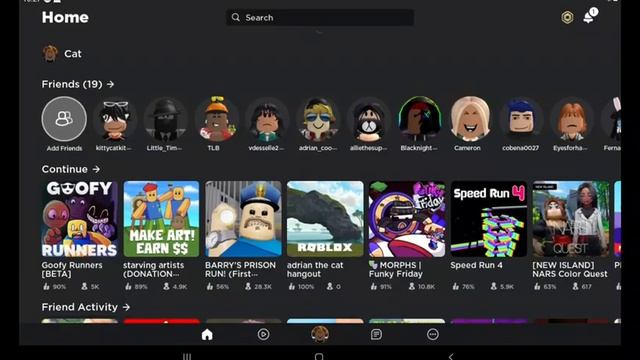Open Goofy Runners game thumbnail
Viewport: 640px width, 360px height.
80,219
